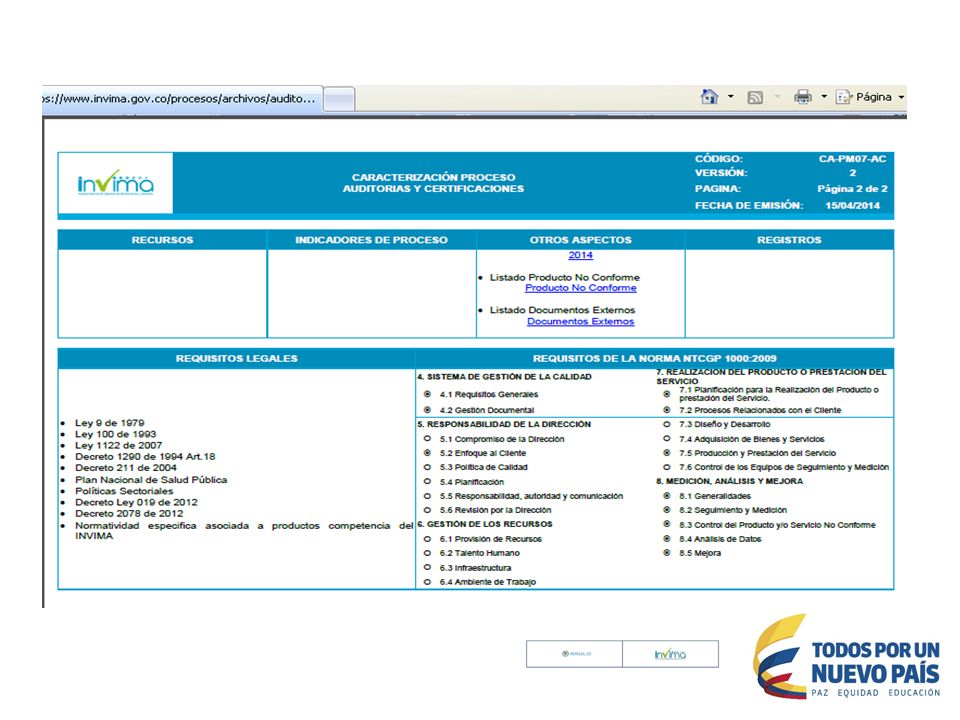Click the text Ley 100 de 1993
Image resolution: width=960 pixels, height=720 pixels.
coord(116,434)
